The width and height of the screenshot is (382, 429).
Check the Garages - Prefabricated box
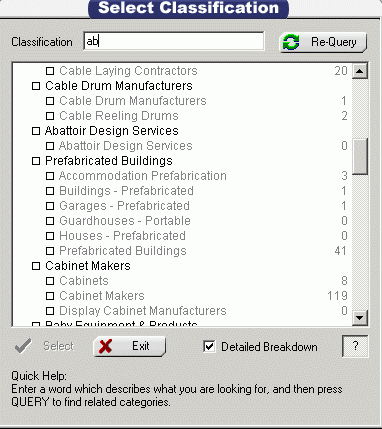[x=50, y=206]
